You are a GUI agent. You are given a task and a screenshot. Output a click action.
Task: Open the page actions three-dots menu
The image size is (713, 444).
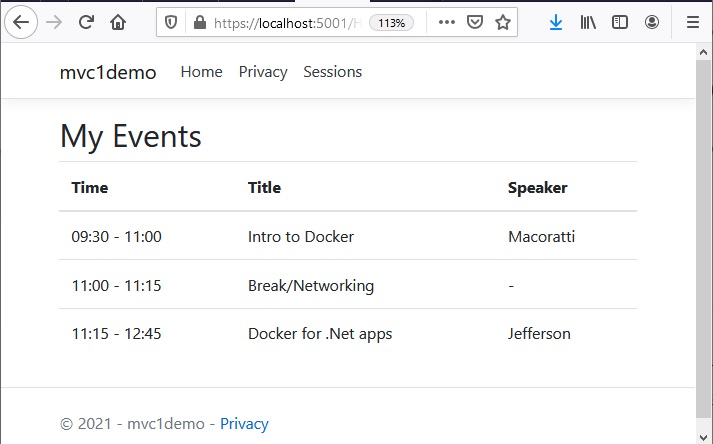coord(447,22)
